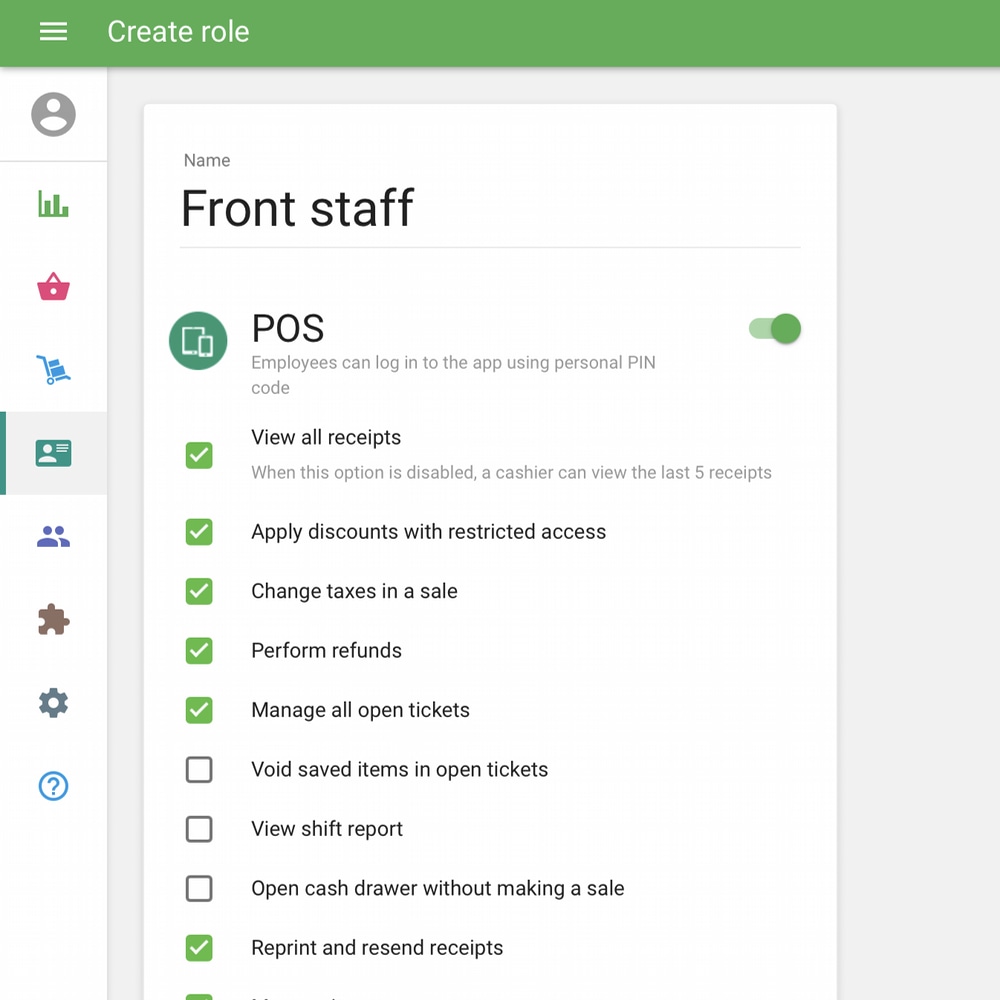
Task: Open the hamburger navigation menu
Action: [x=53, y=31]
